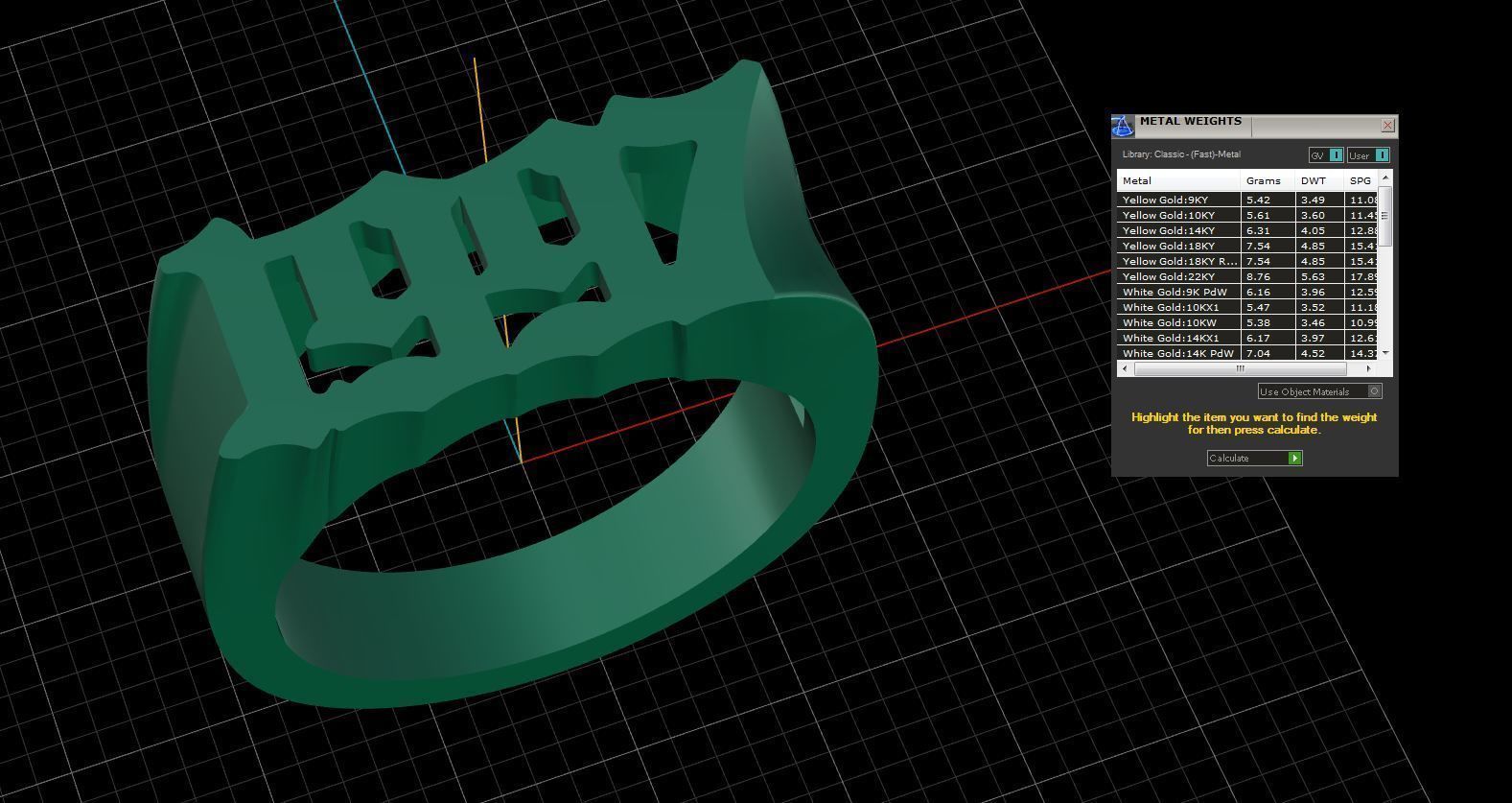The image size is (1512, 803).
Task: Click the 3.49 DWT value
Action: coord(1313,200)
